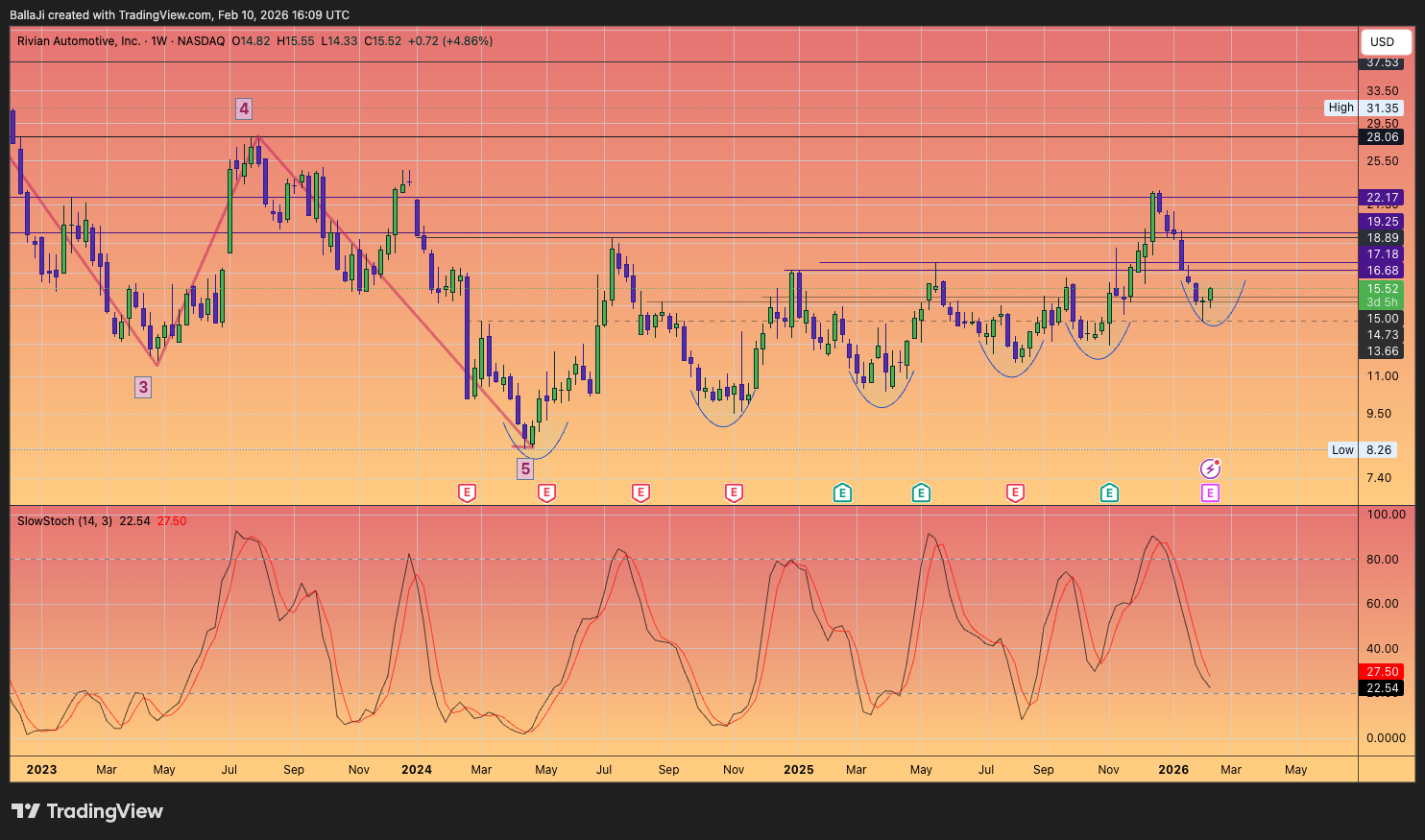The image size is (1425, 840).
Task: Click the 2024 year label on the time axis
Action: pyautogui.click(x=417, y=770)
